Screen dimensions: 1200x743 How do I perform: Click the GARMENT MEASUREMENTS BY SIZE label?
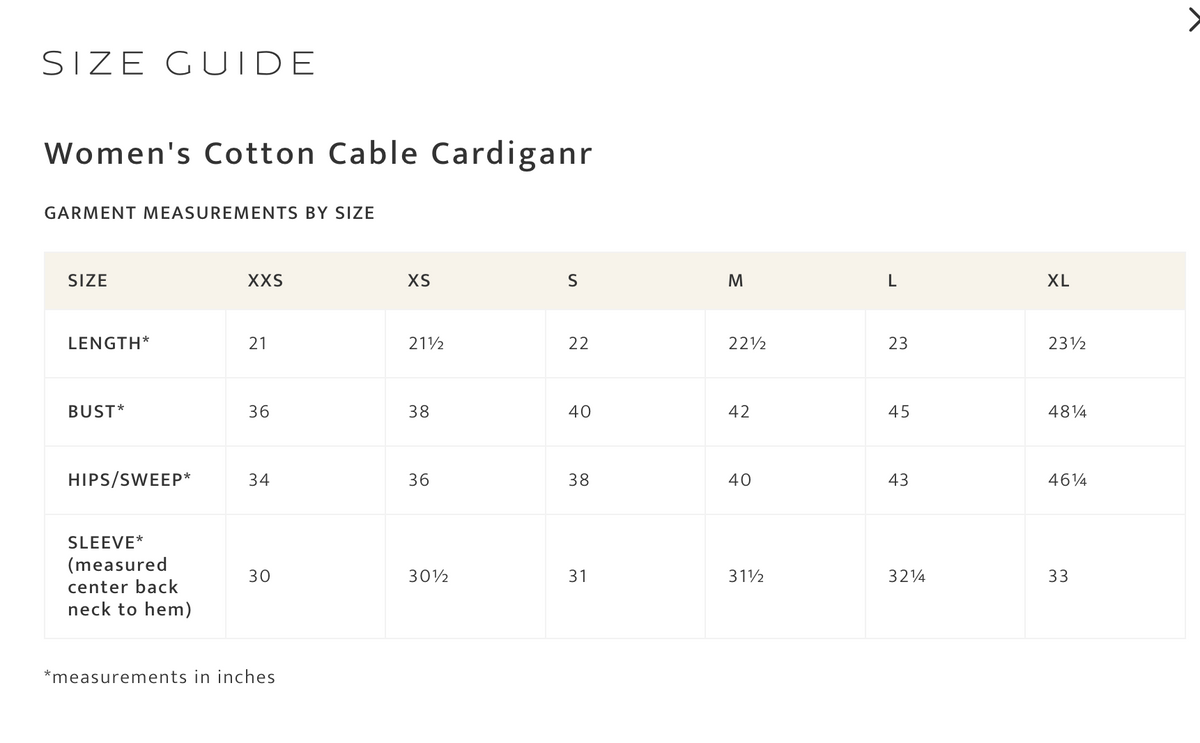click(209, 212)
